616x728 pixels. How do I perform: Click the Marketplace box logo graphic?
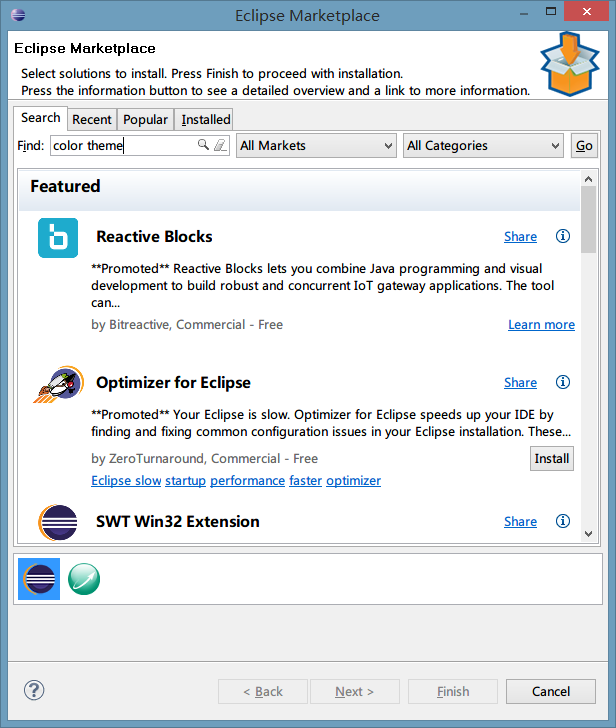(x=570, y=64)
